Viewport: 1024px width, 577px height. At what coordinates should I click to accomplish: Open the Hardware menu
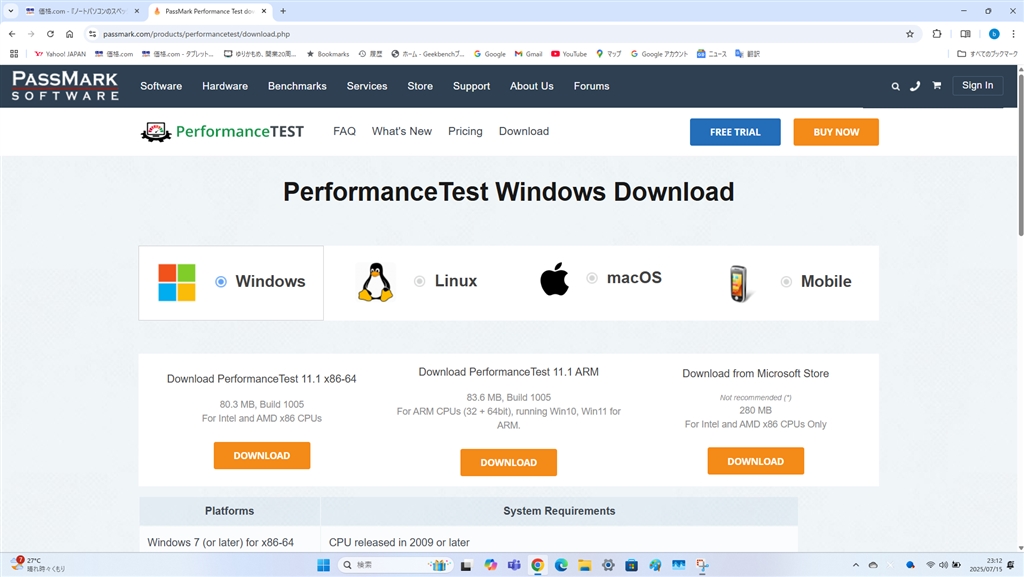click(x=225, y=86)
